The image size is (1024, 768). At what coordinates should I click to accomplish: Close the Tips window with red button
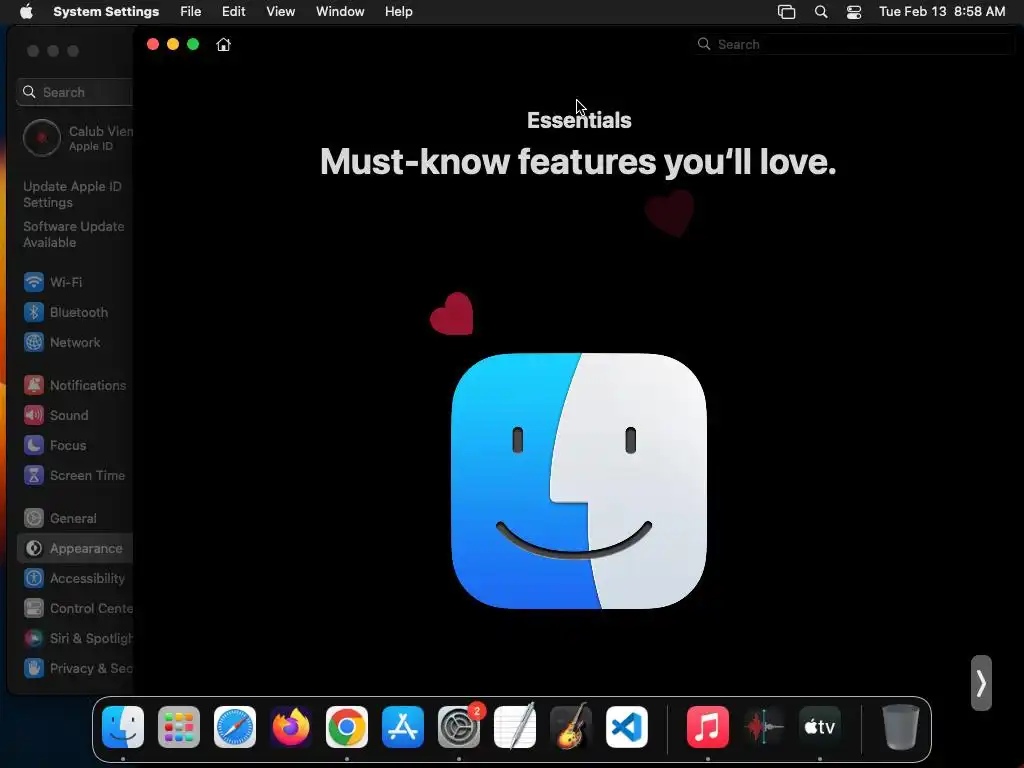(x=153, y=44)
